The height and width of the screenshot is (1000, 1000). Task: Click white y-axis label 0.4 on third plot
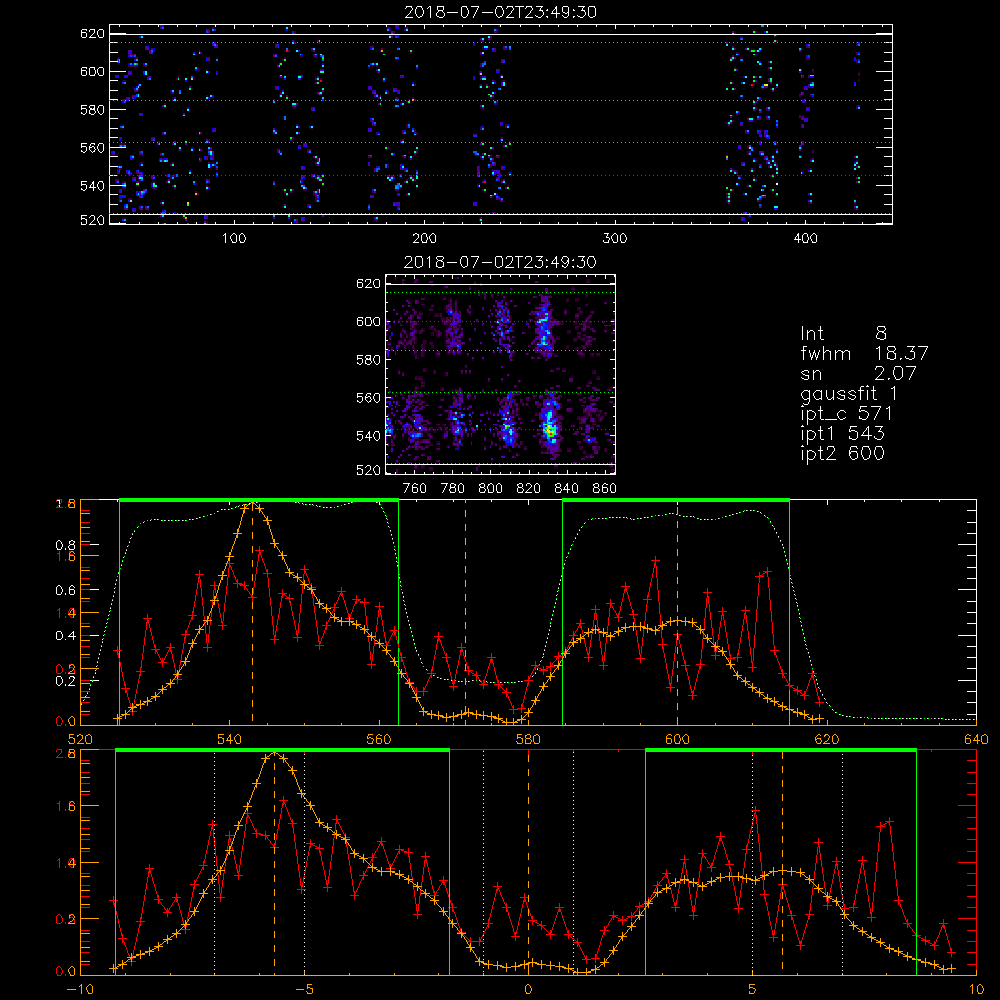click(64, 636)
